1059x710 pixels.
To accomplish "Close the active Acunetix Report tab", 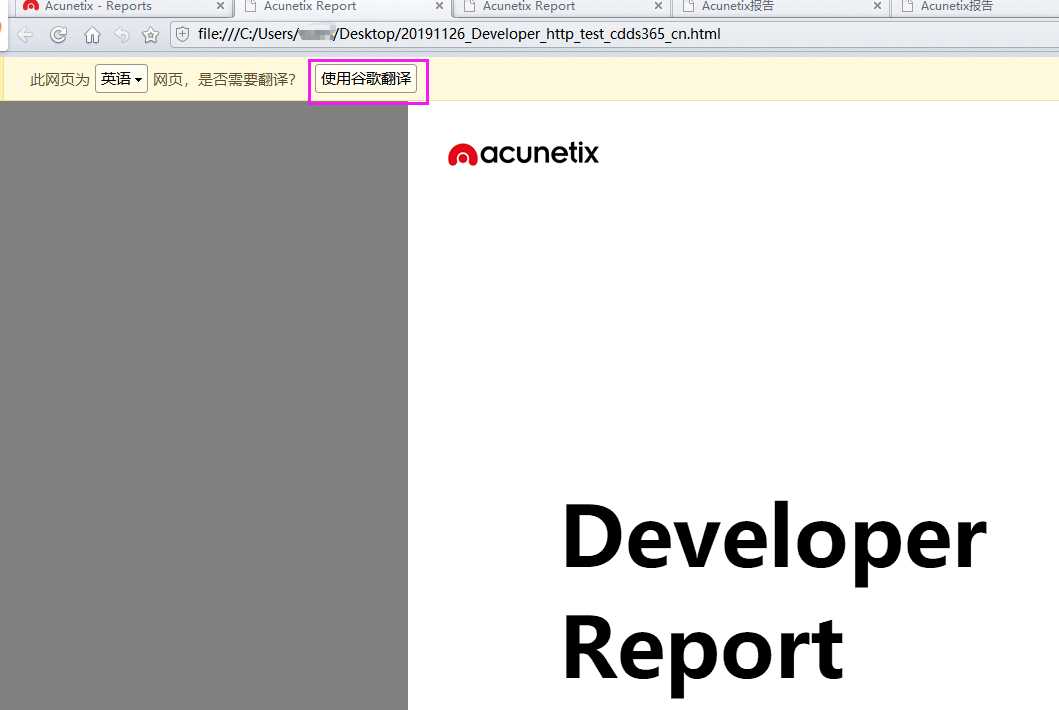I will coord(439,6).
